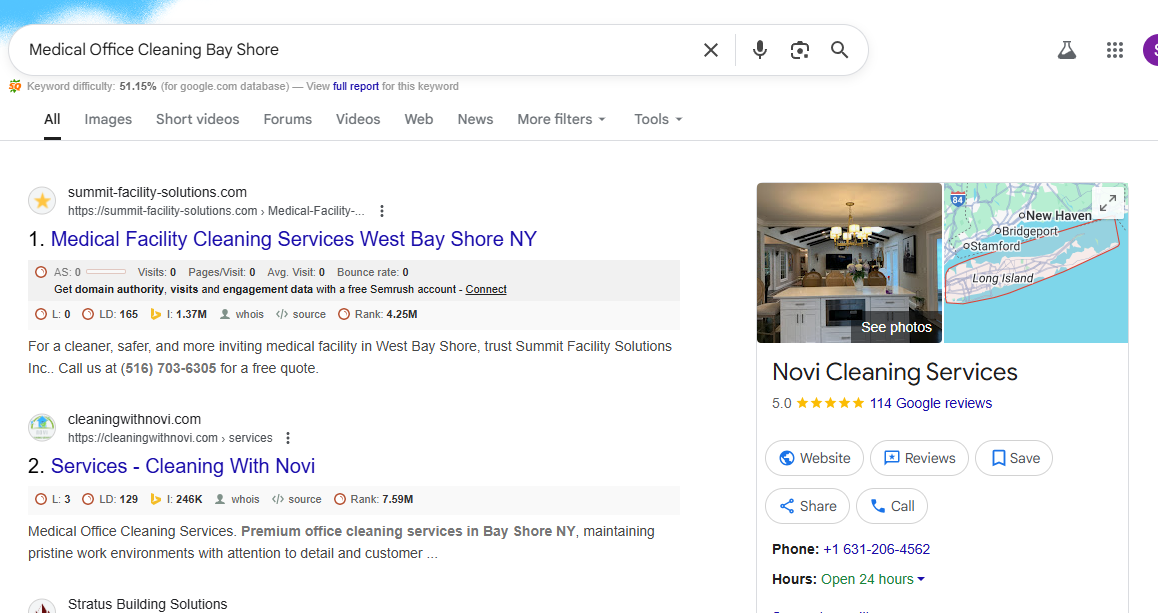Screen dimensions: 1158x613
Task: Open Search Labs flask icon
Action: pyautogui.click(x=1067, y=50)
